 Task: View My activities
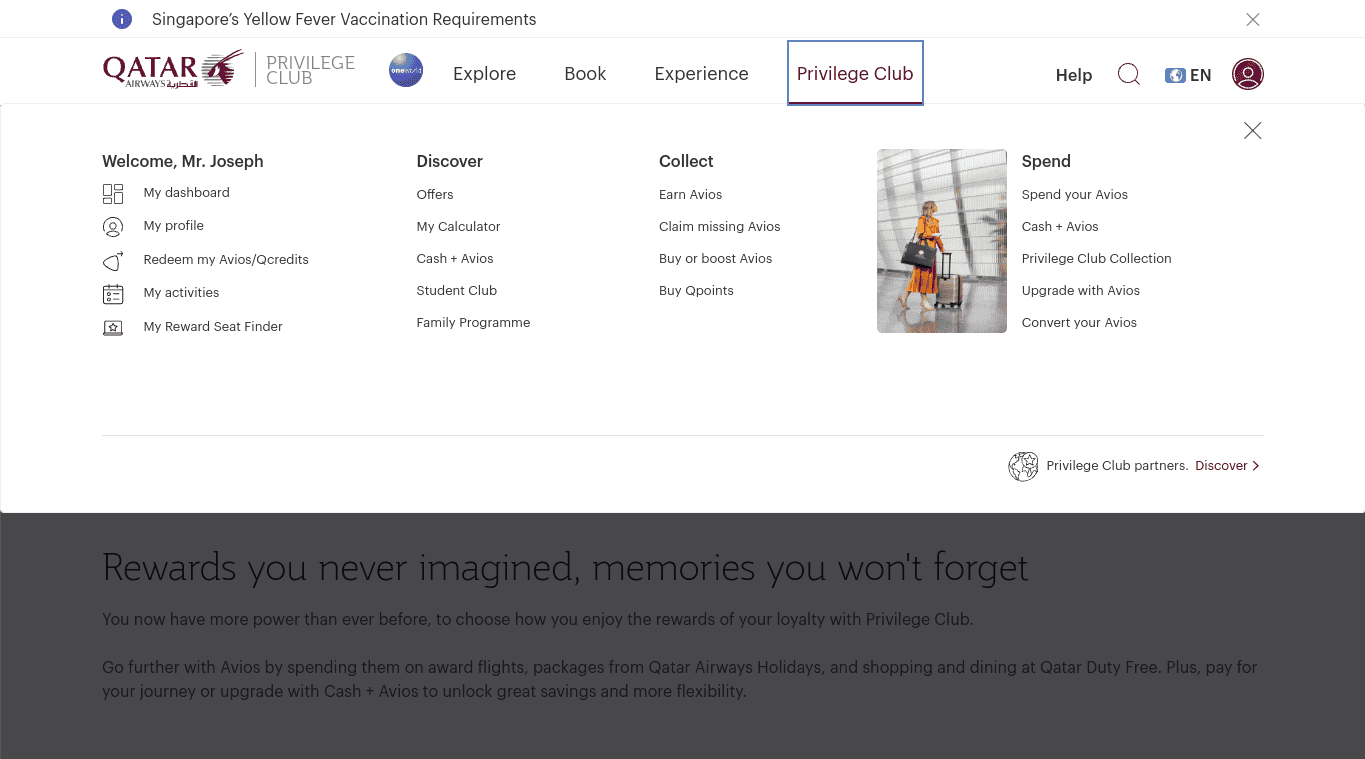click(181, 293)
